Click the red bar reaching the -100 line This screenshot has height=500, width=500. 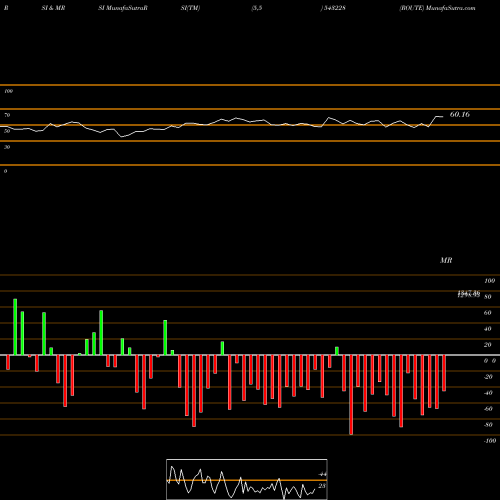click(351, 395)
